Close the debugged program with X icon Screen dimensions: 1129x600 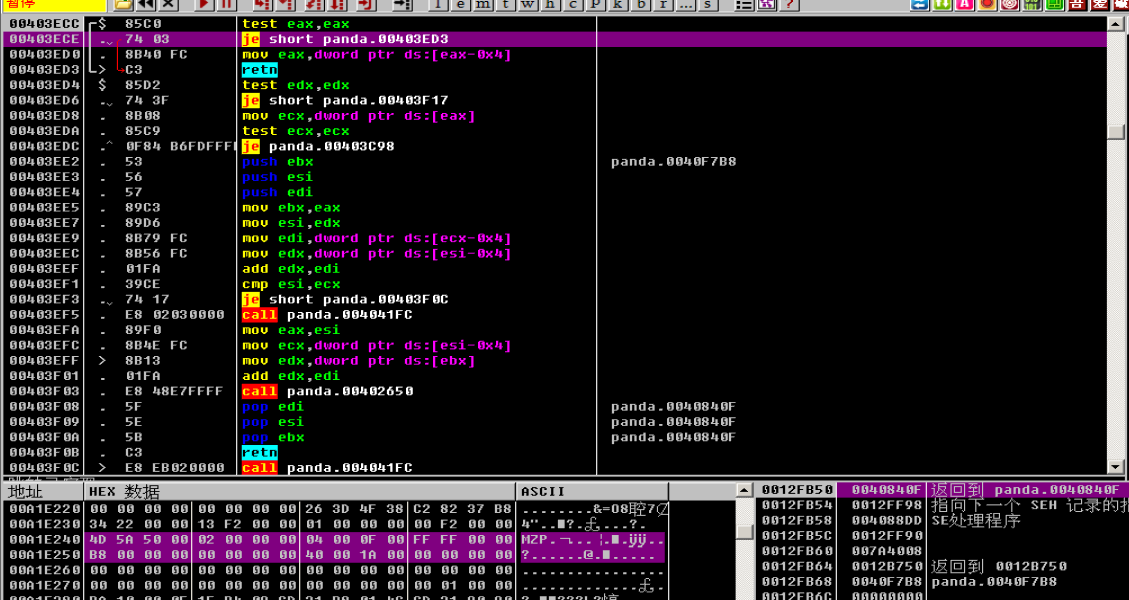coord(168,4)
